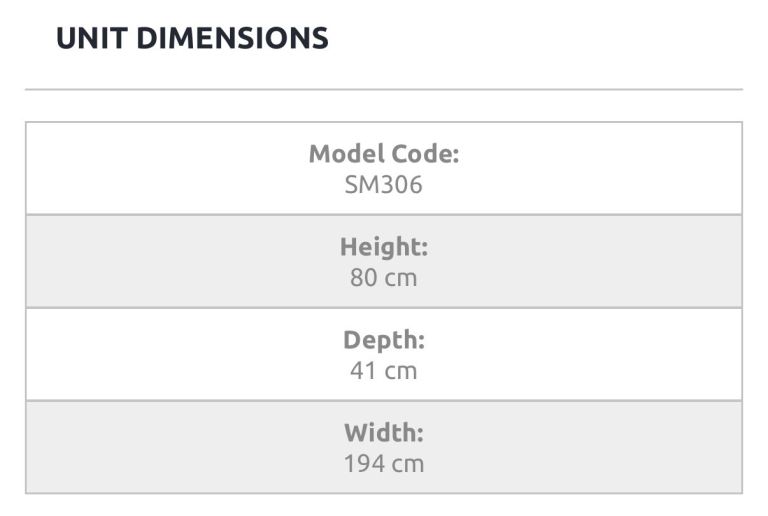This screenshot has height=516, width=768.
Task: Click the cm unit after 41
Action: coord(402,370)
